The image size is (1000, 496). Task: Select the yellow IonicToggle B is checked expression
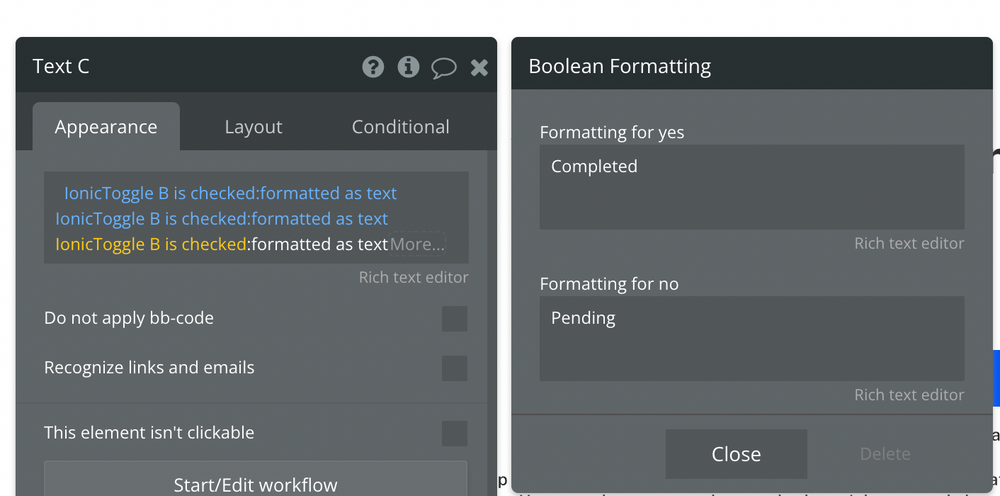[151, 244]
